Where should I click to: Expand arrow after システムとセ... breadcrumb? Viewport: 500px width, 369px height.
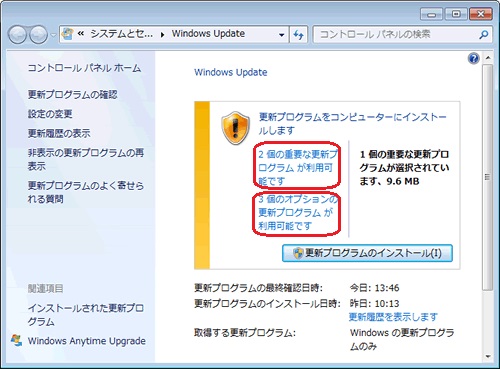click(x=162, y=34)
